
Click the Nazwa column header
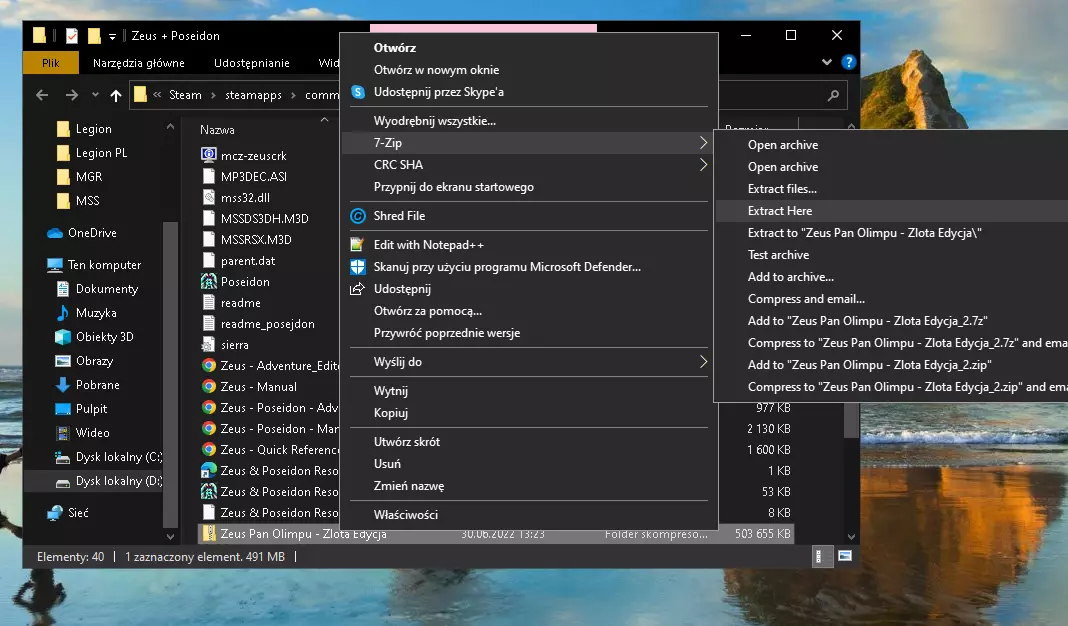click(x=217, y=130)
